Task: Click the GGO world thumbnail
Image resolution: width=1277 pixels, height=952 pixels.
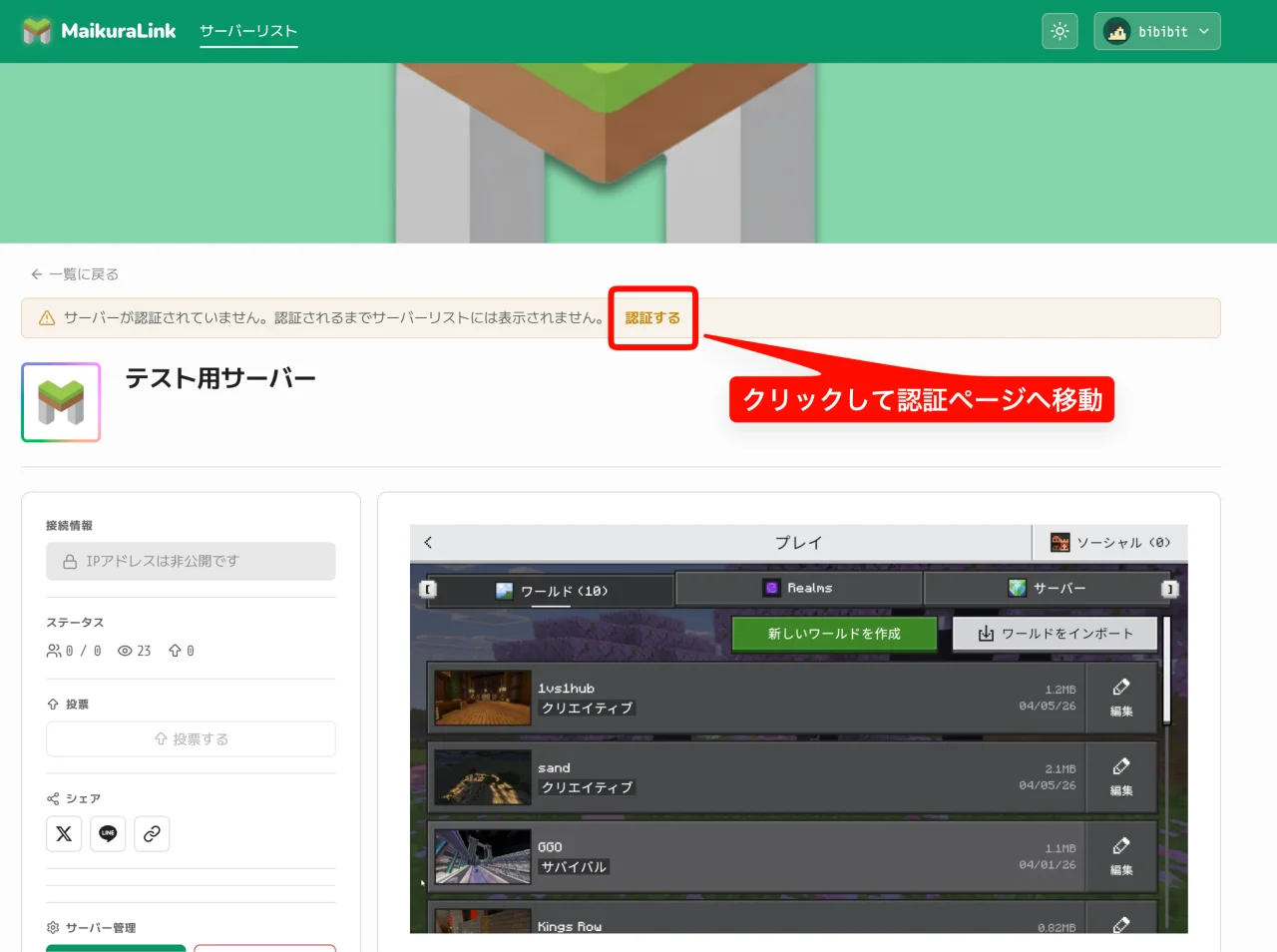Action: 483,856
